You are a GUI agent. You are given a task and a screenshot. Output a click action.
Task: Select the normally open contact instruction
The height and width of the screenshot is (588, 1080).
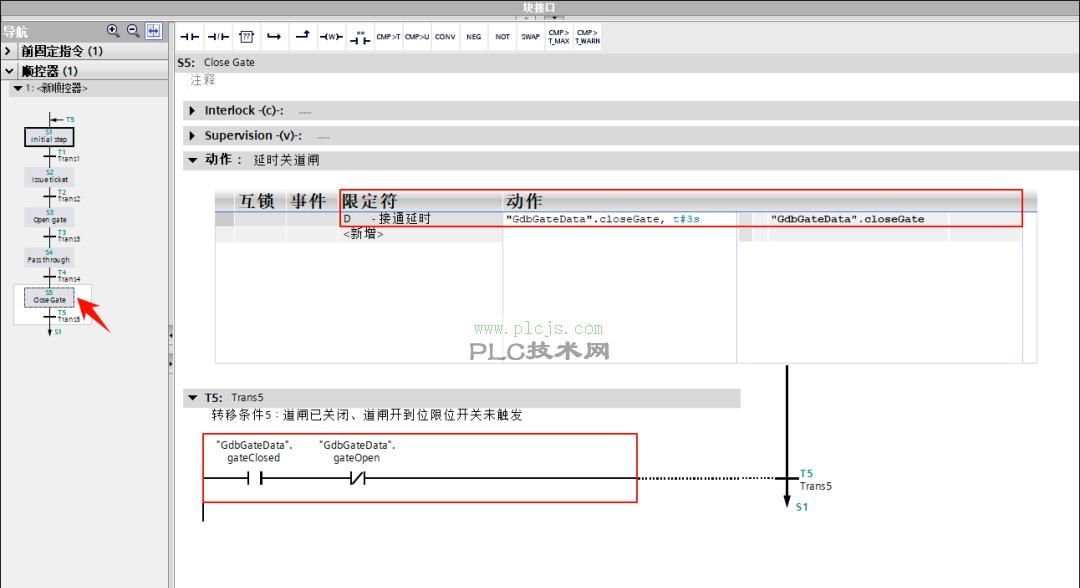tap(189, 36)
